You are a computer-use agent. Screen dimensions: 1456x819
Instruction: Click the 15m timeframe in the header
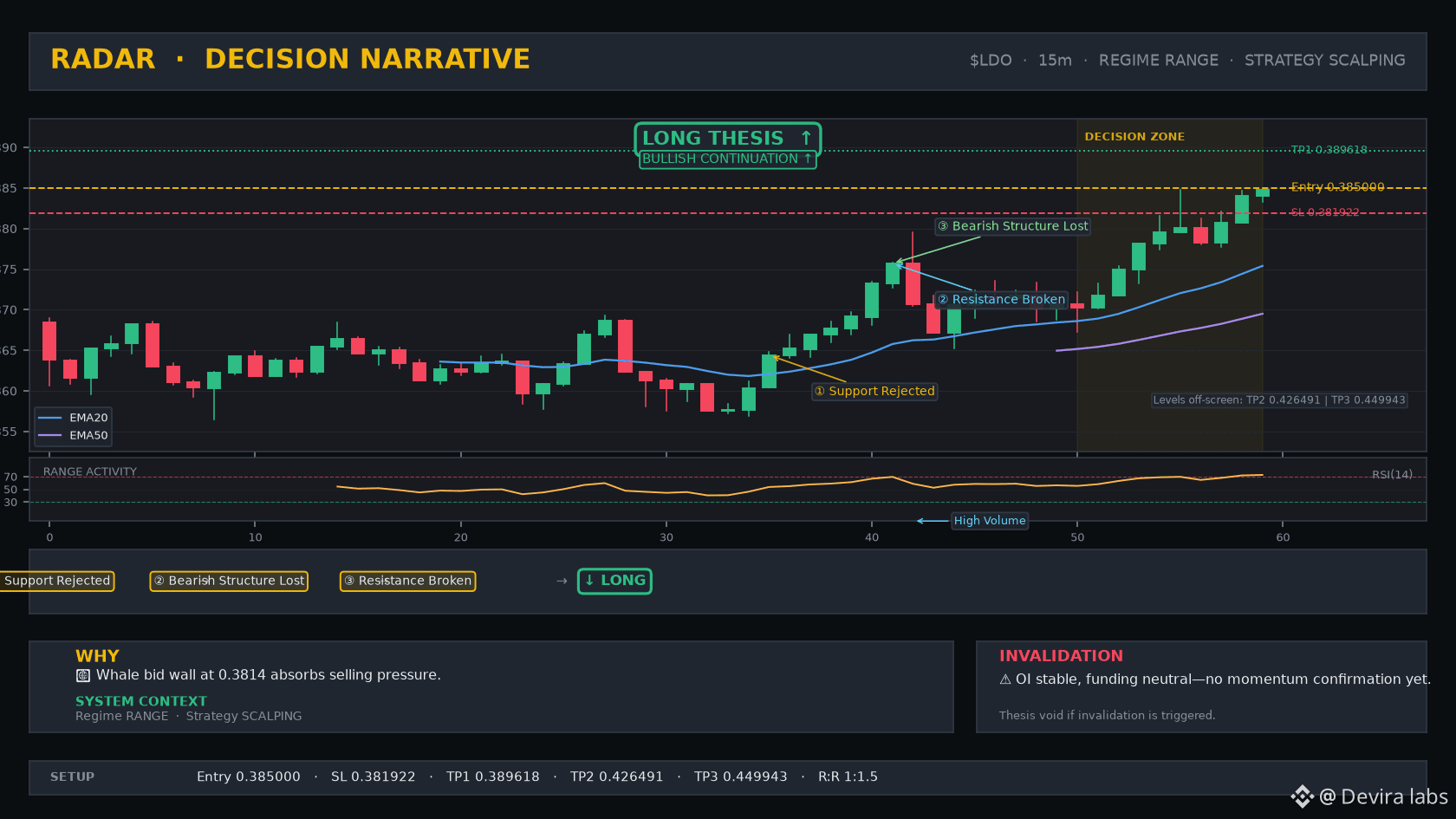pos(1055,61)
